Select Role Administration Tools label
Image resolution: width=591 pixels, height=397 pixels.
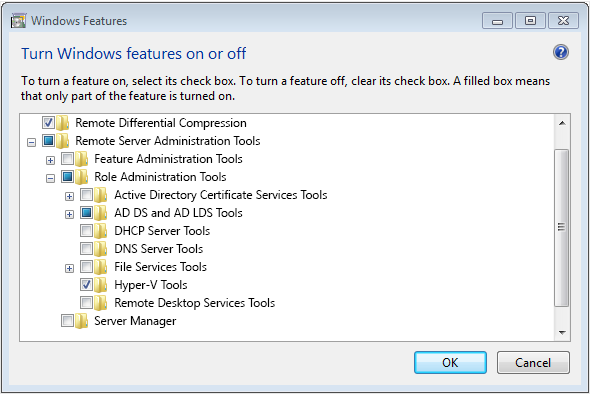[x=160, y=177]
